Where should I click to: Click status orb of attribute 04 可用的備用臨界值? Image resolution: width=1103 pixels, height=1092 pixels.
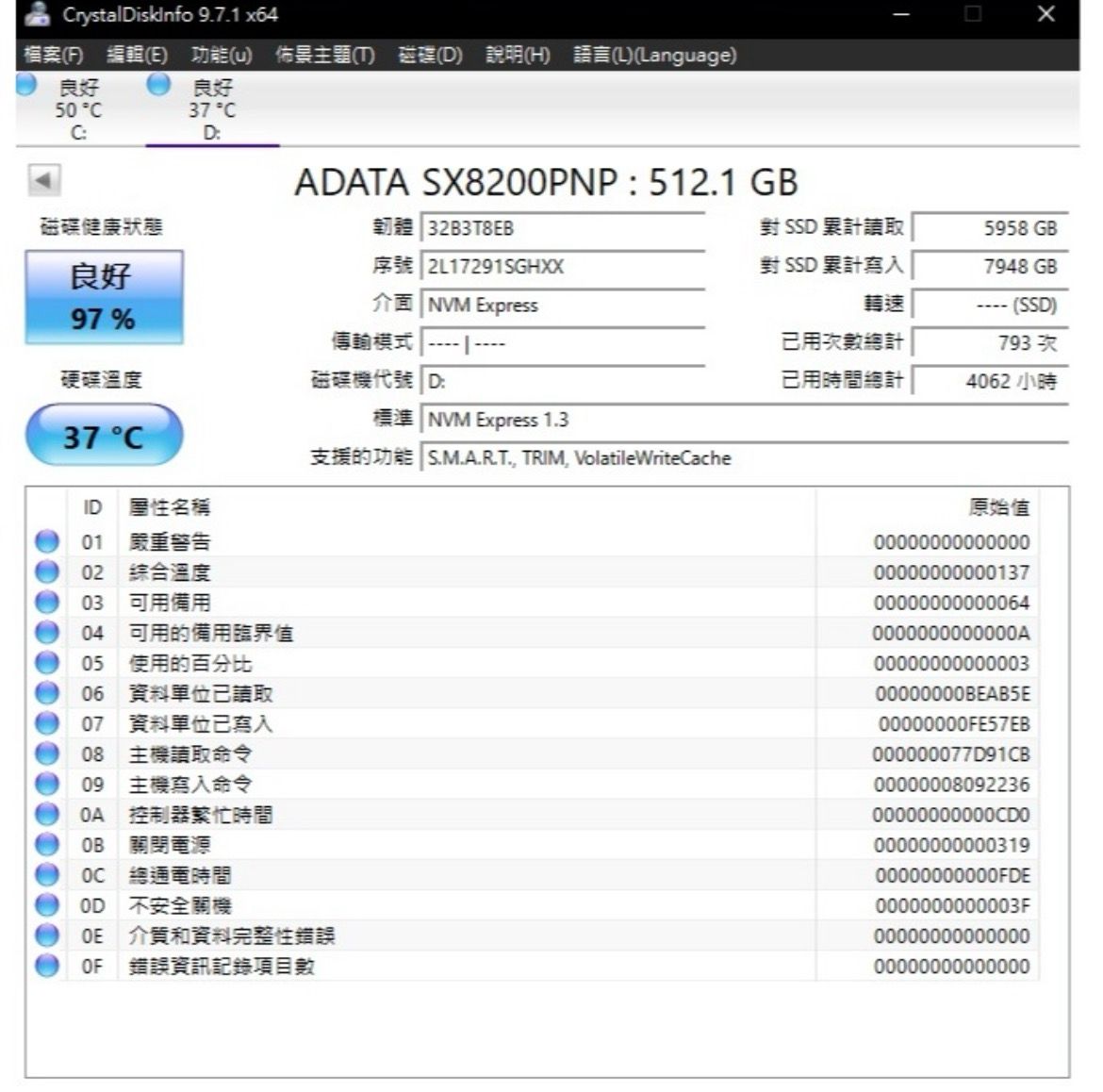pyautogui.click(x=47, y=632)
